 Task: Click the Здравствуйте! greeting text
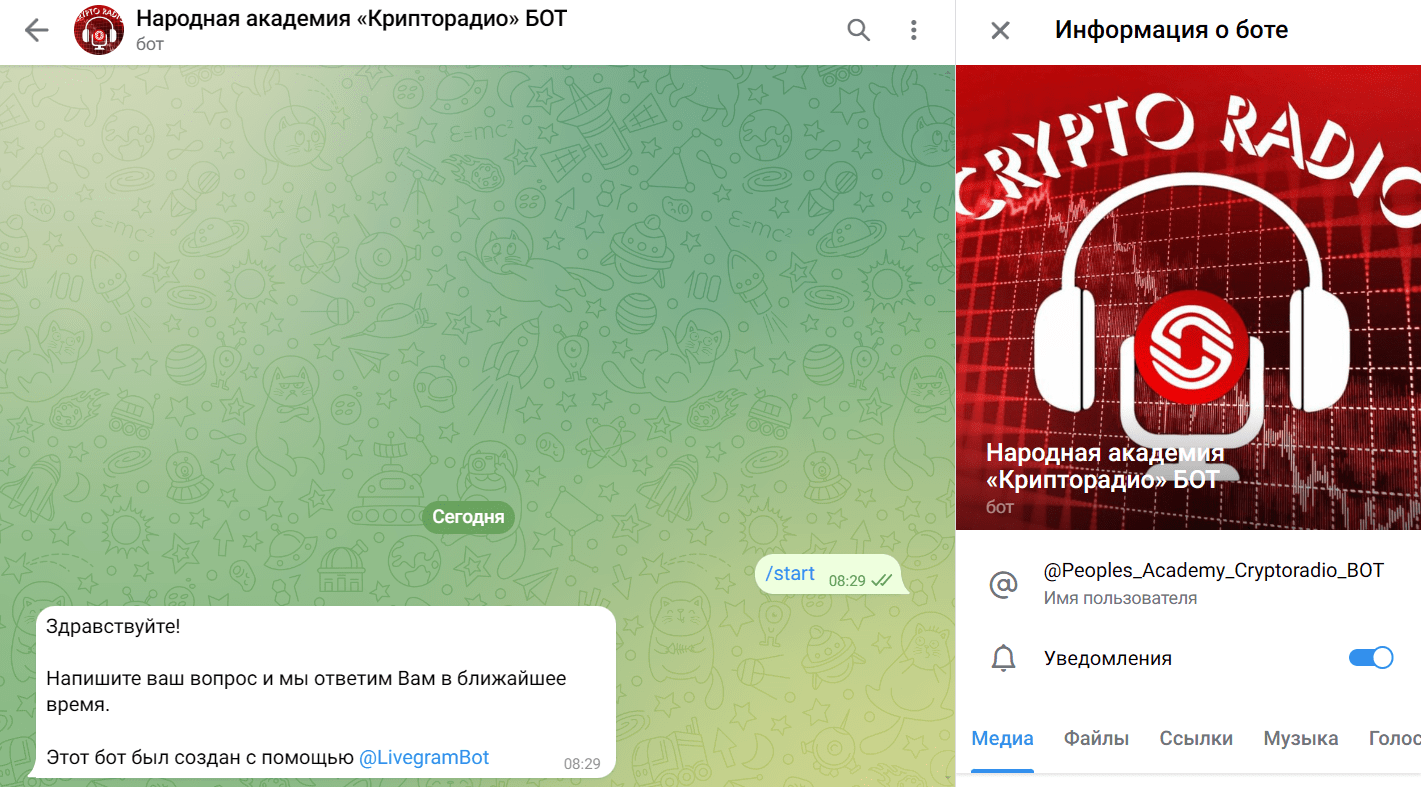coord(113,627)
